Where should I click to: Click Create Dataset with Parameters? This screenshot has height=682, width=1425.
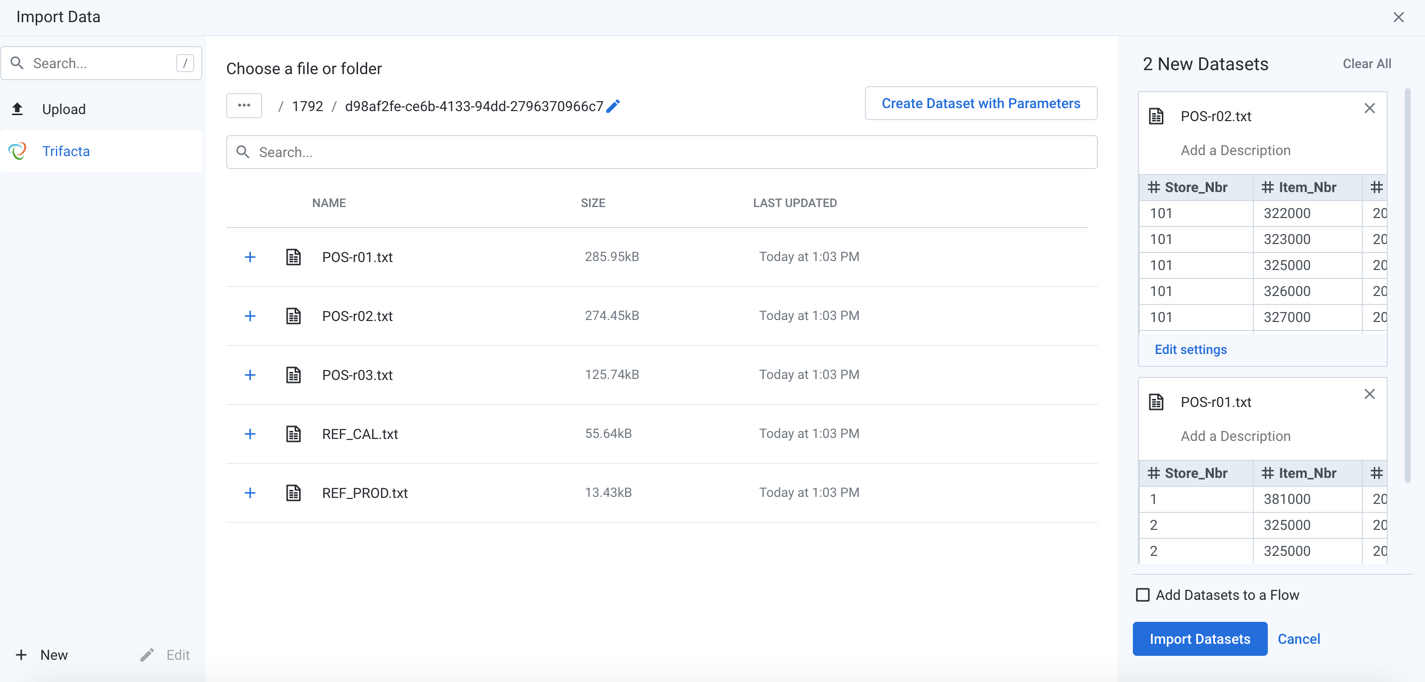point(980,103)
